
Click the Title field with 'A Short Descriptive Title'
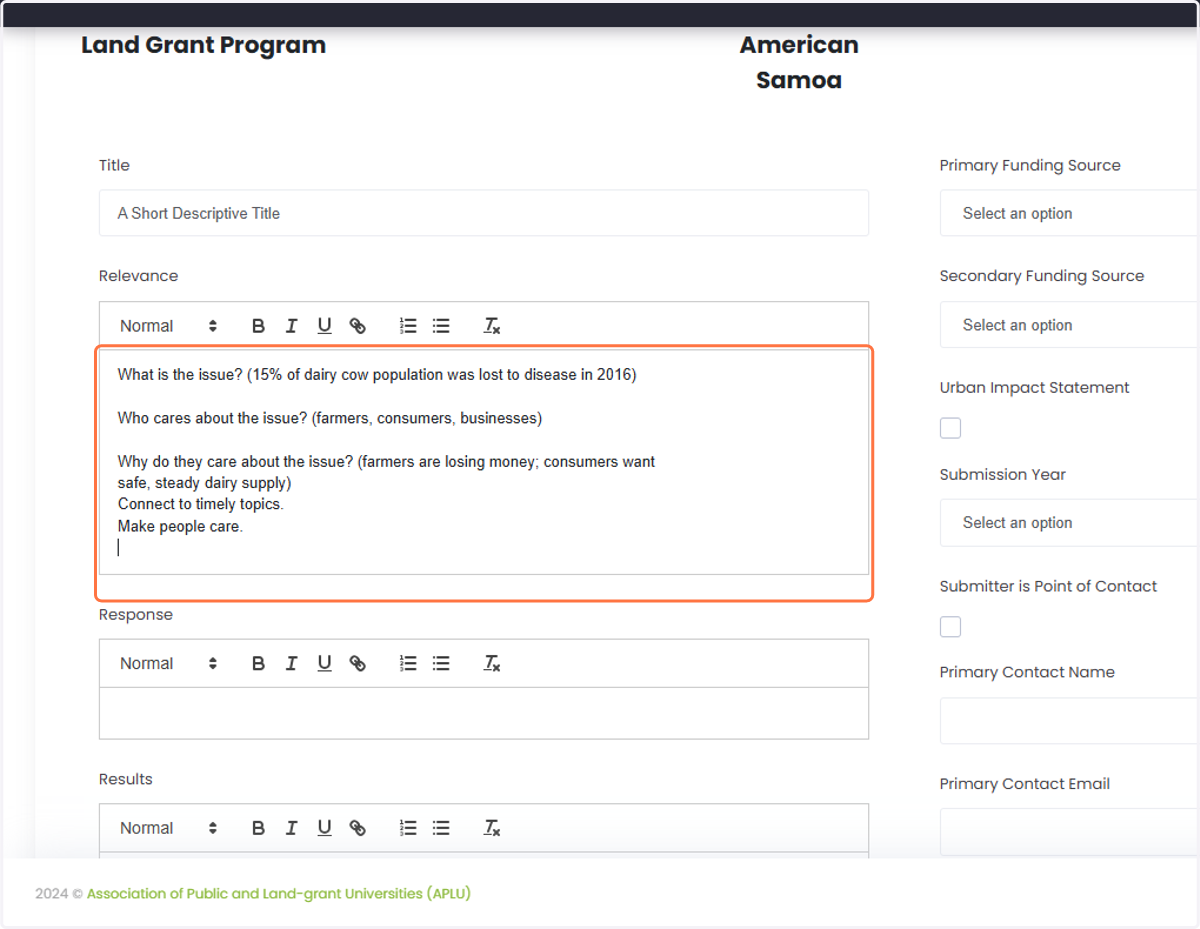[x=484, y=213]
